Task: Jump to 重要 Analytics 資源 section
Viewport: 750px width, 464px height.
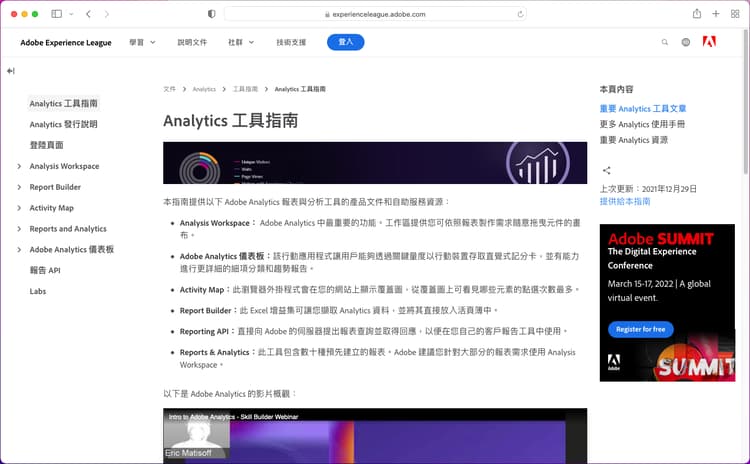Action: 634,140
